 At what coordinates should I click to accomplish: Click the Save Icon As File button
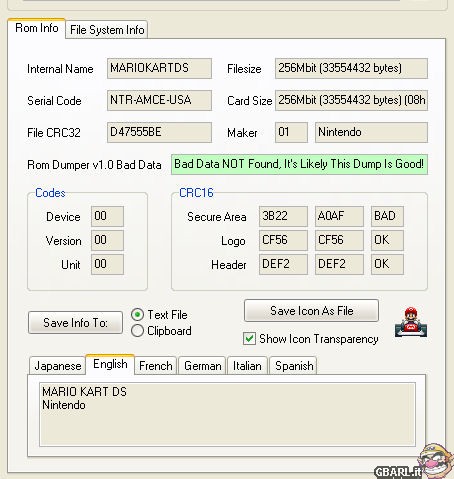(x=311, y=310)
